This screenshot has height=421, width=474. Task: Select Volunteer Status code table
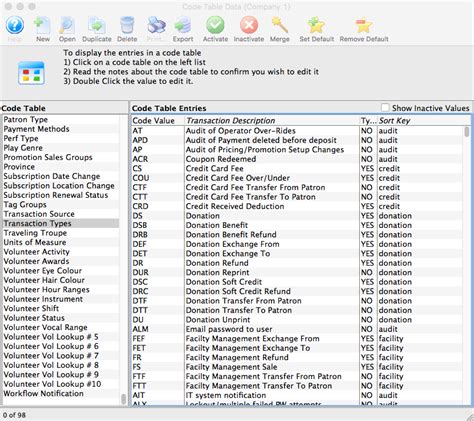pos(61,318)
